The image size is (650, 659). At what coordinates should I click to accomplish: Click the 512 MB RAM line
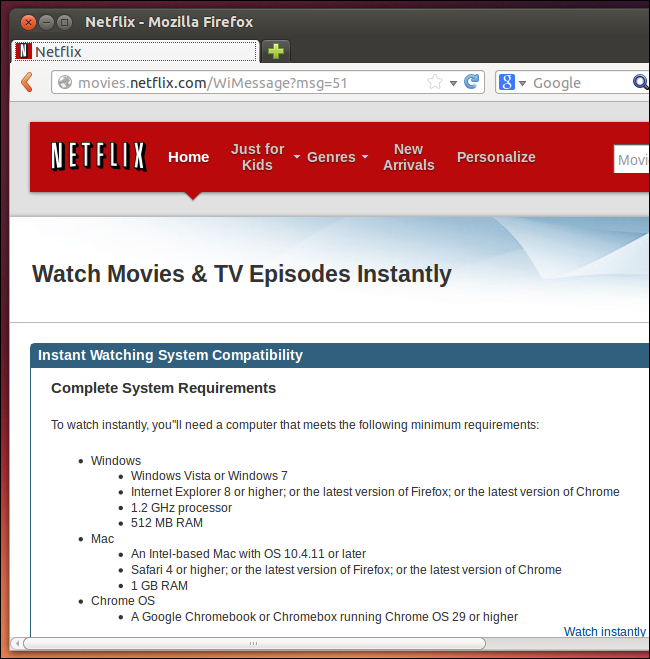click(x=167, y=523)
